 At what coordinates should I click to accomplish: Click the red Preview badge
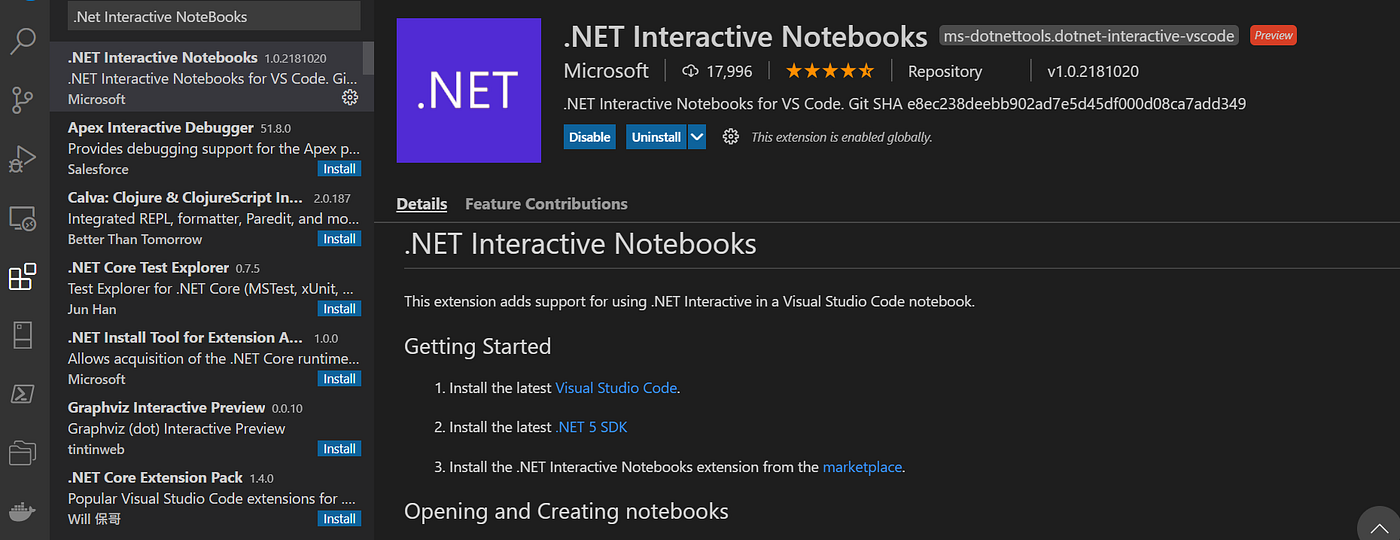[1273, 35]
